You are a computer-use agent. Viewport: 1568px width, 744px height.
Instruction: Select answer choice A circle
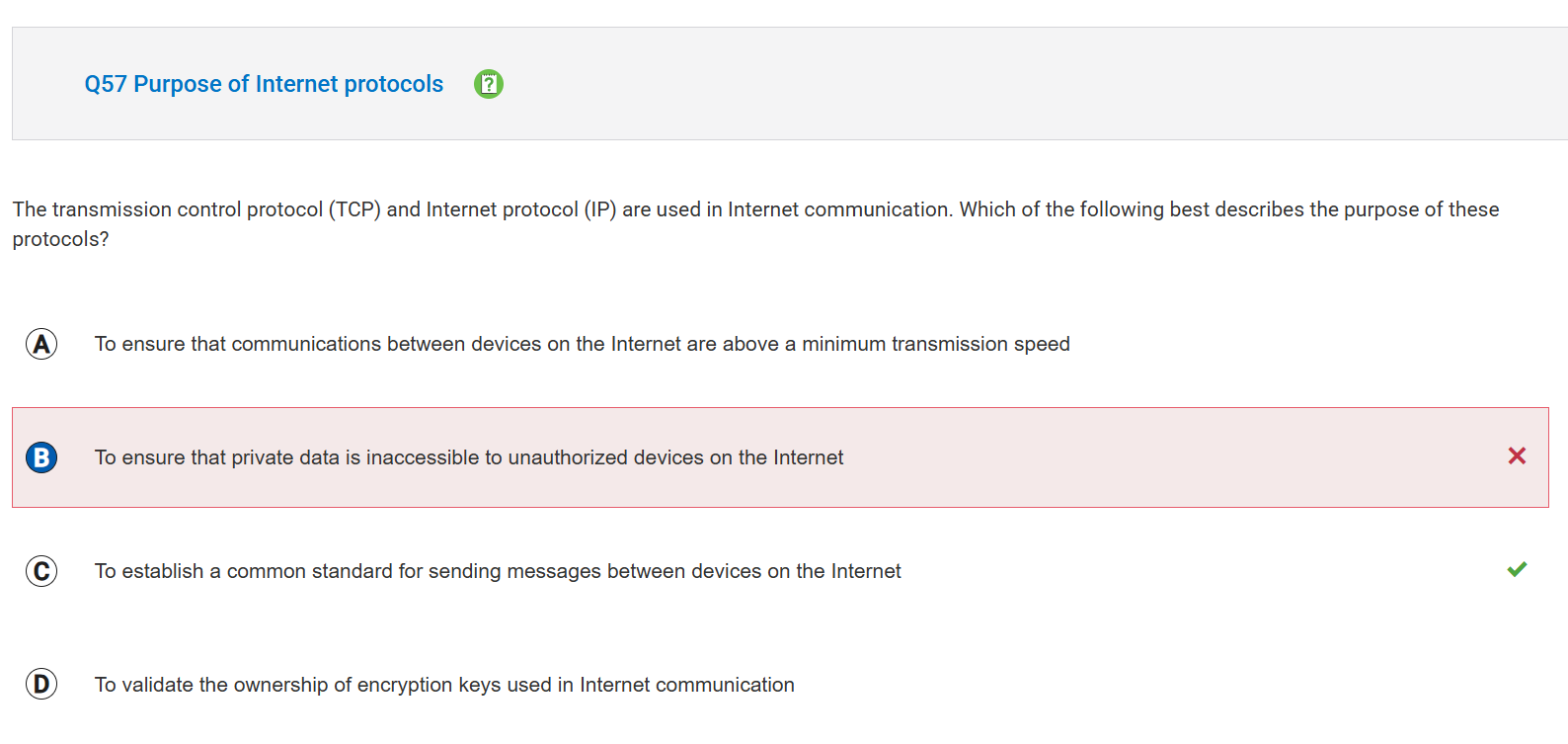click(x=41, y=344)
